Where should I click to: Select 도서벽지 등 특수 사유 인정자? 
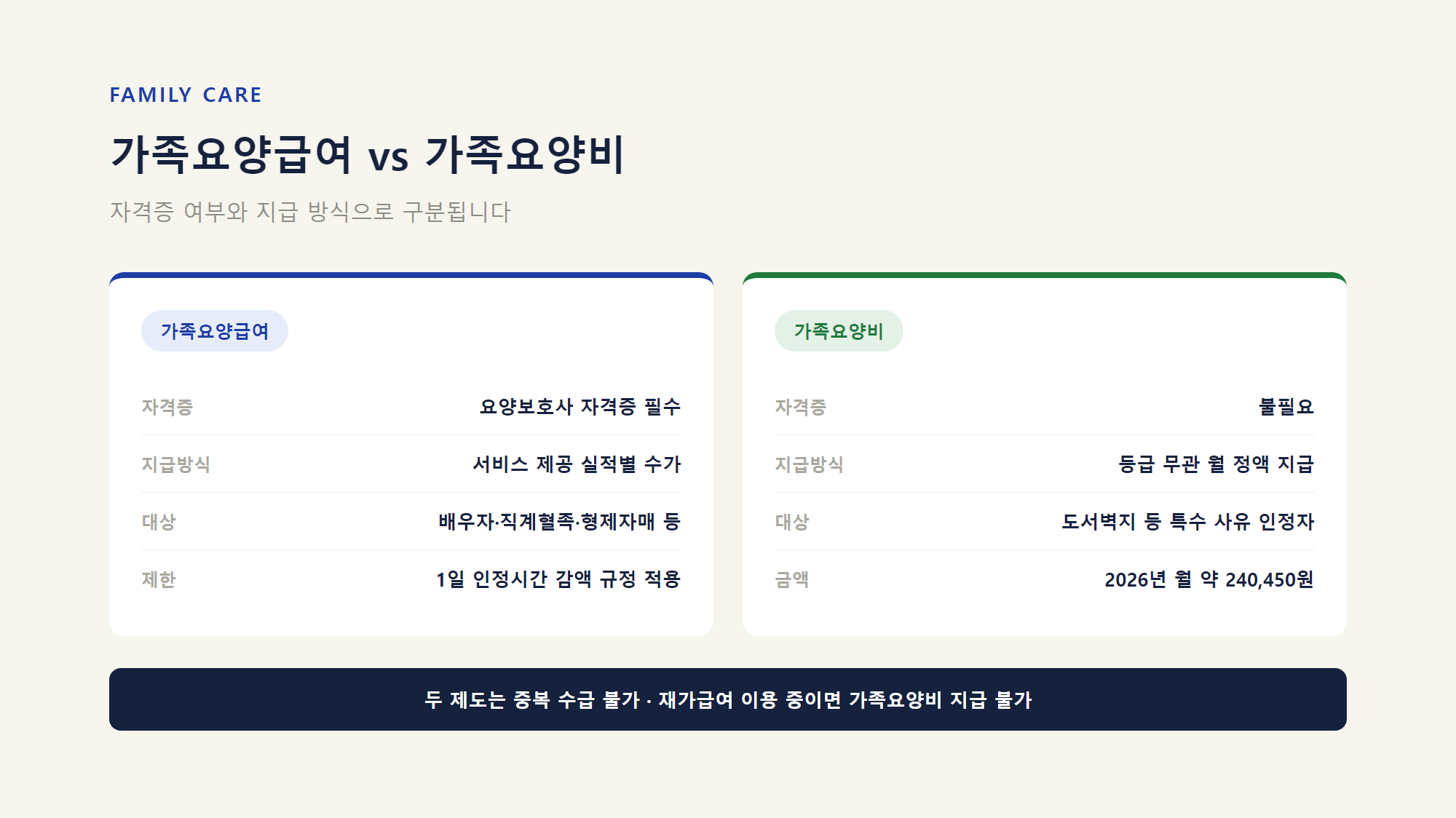point(1187,521)
